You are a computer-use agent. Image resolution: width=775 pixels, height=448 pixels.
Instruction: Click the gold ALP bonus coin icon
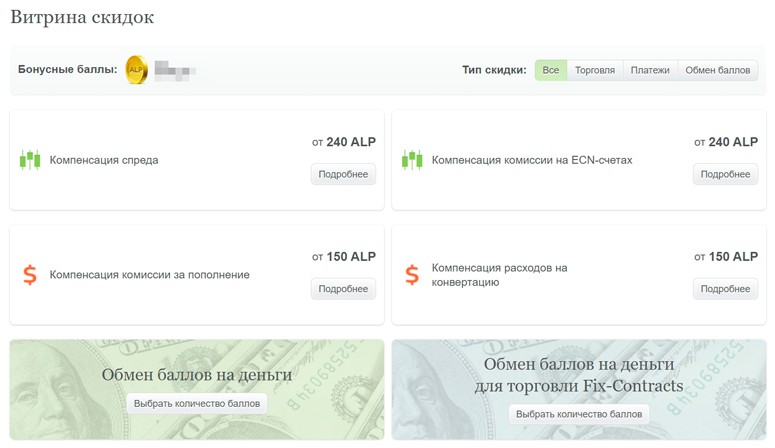tap(136, 70)
